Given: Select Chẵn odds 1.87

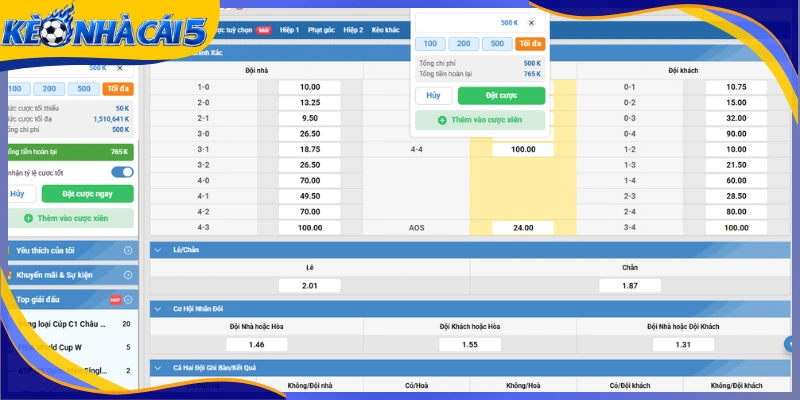Looking at the screenshot, I should 630,286.
